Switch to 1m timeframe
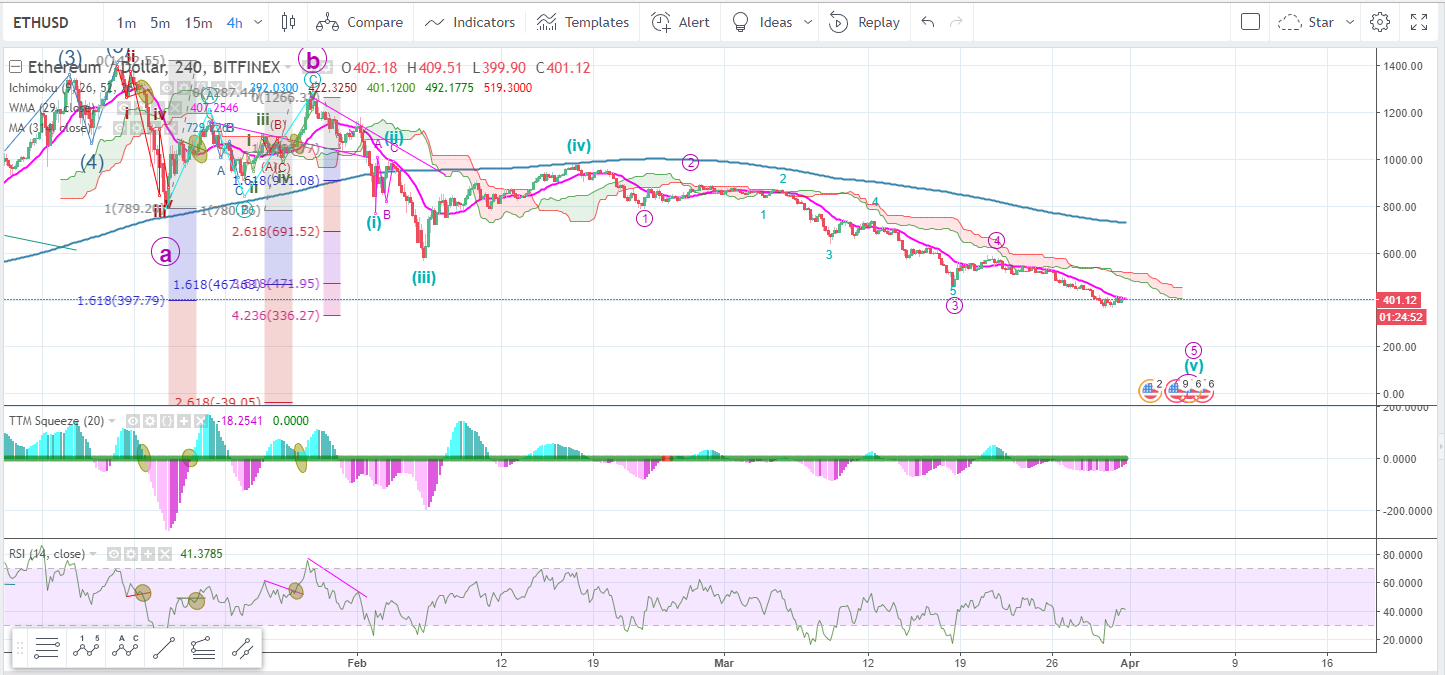 126,22
